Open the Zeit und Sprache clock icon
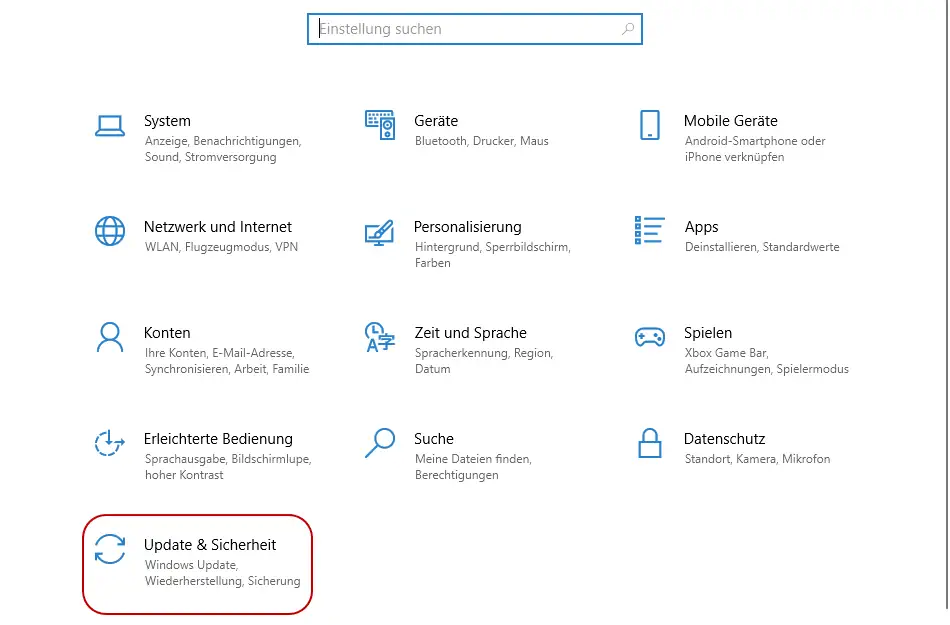This screenshot has width=950, height=625. click(380, 335)
